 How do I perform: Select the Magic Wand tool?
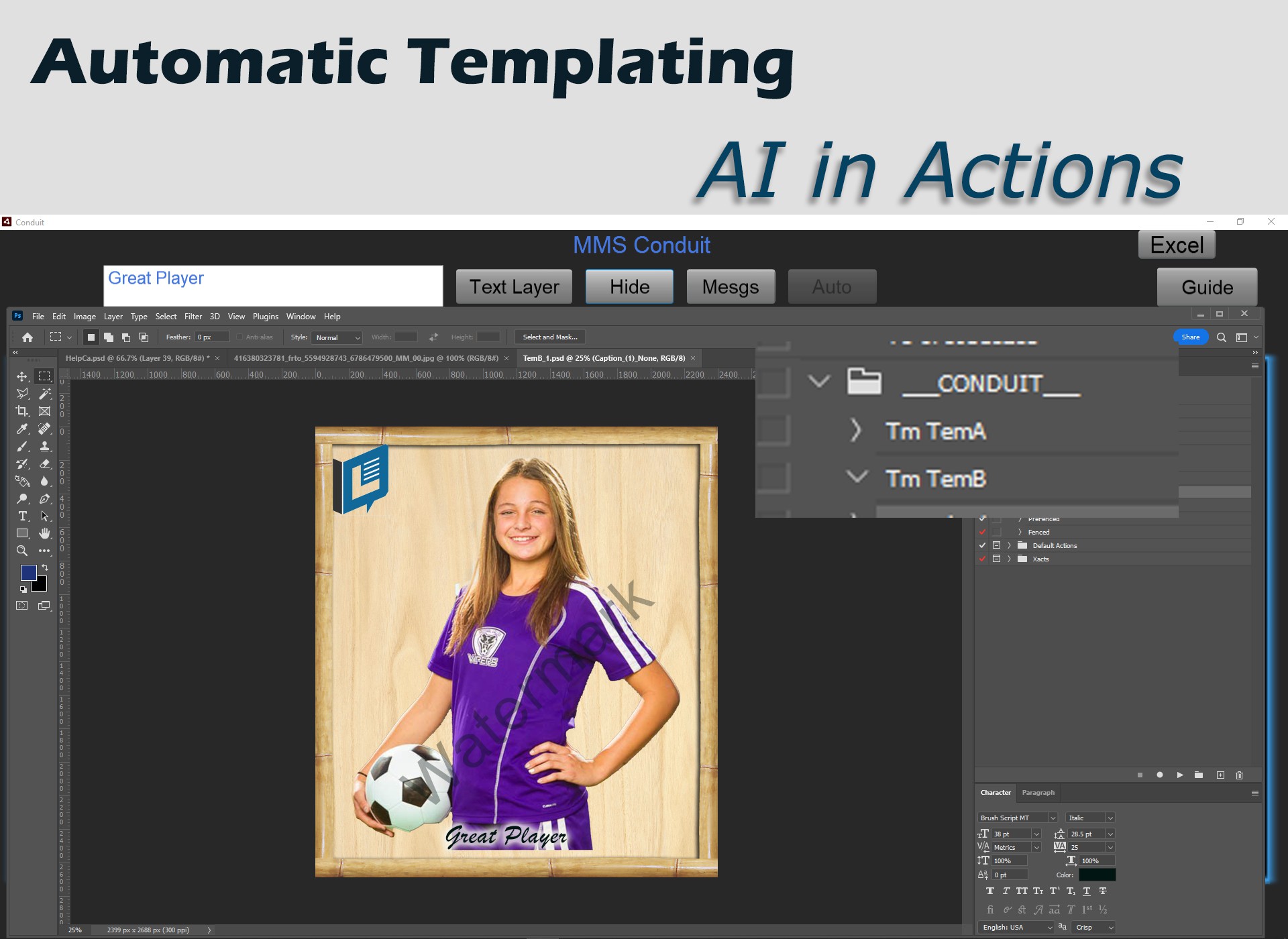(x=44, y=394)
